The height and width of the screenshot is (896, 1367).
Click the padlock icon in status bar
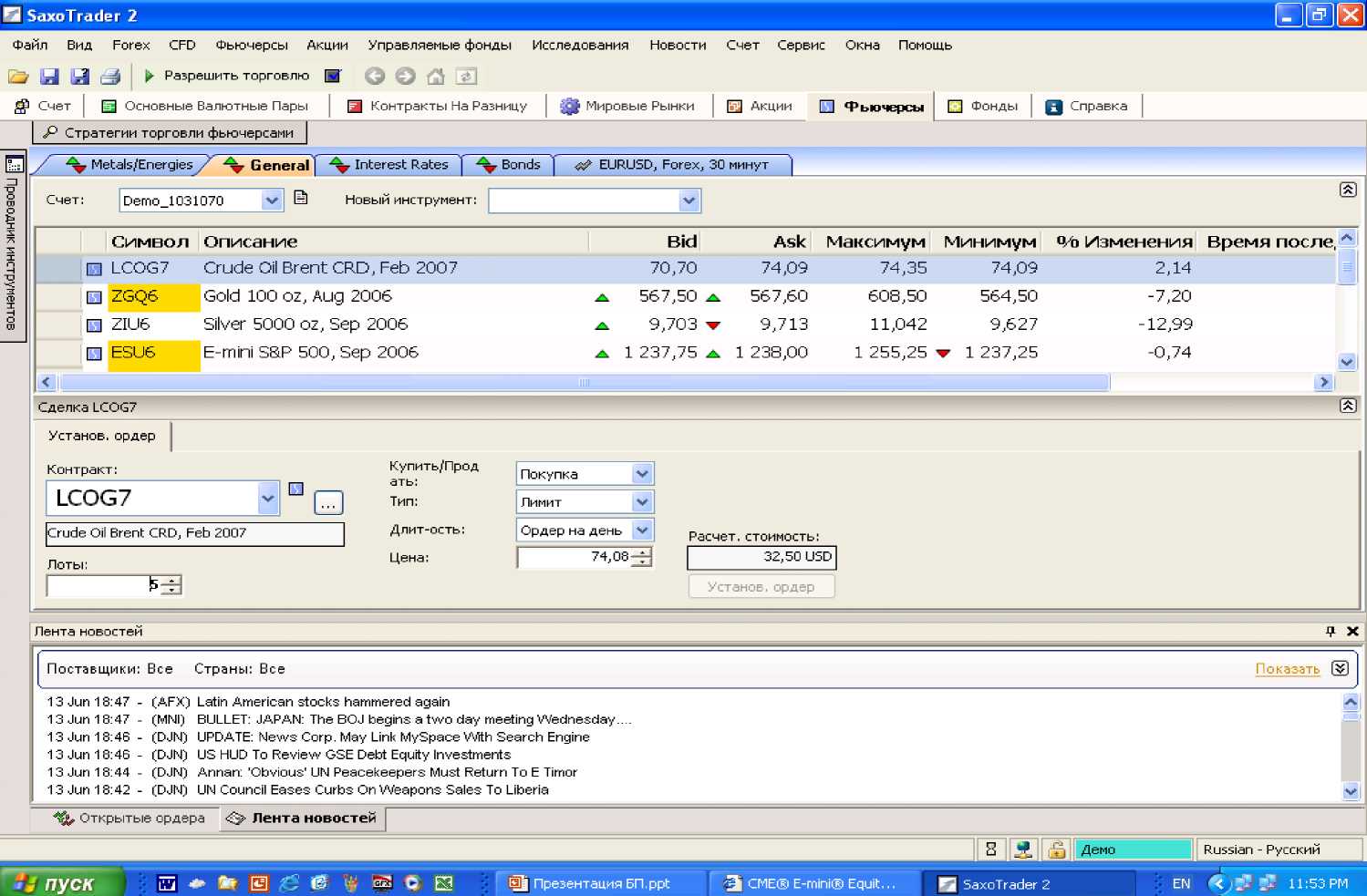[1056, 850]
